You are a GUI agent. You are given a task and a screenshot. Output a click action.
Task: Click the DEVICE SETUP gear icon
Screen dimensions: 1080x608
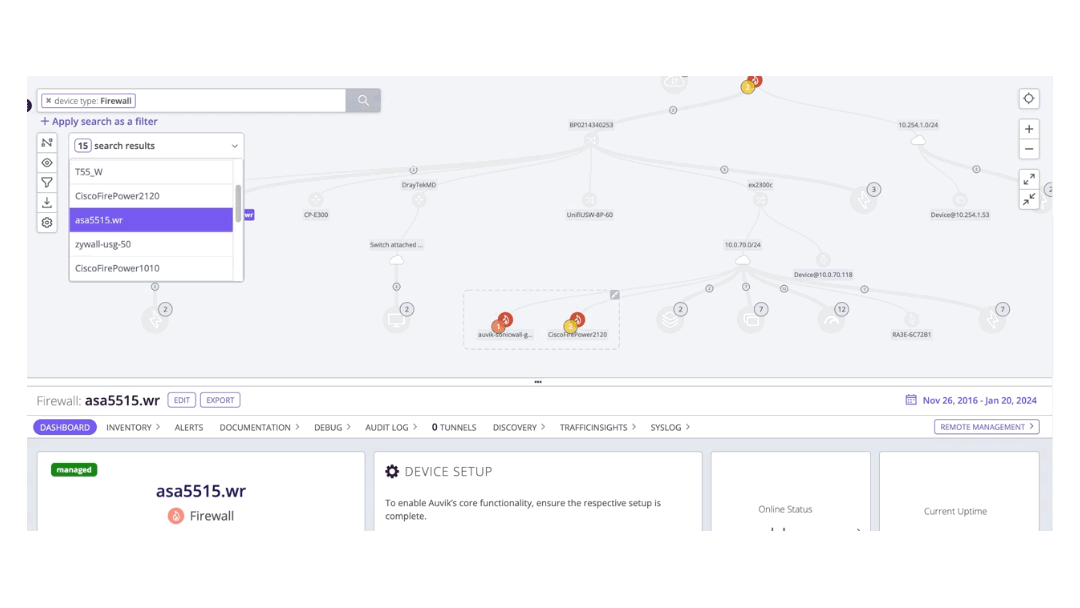point(392,472)
